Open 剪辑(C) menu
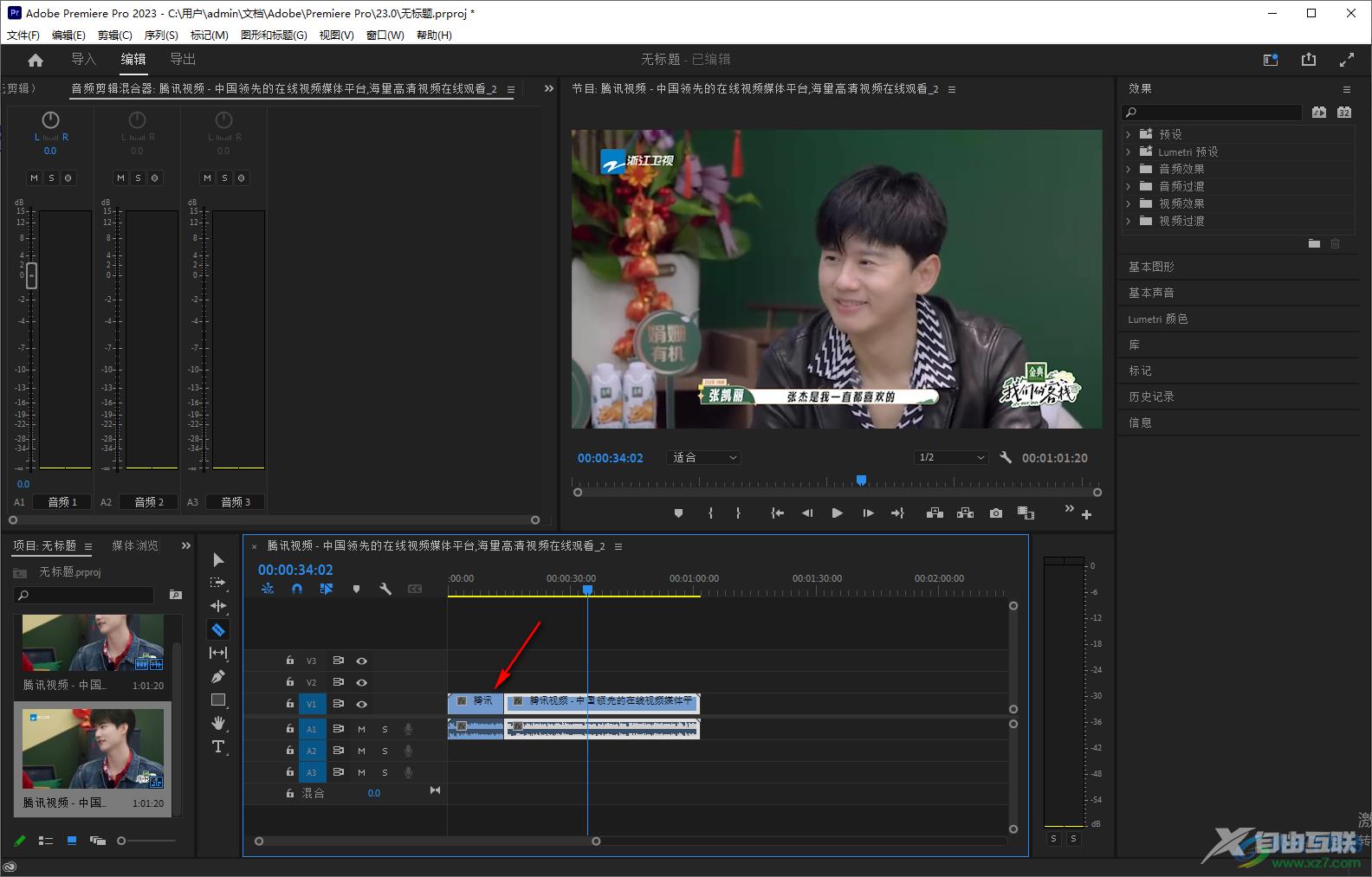The height and width of the screenshot is (877, 1372). click(x=115, y=35)
